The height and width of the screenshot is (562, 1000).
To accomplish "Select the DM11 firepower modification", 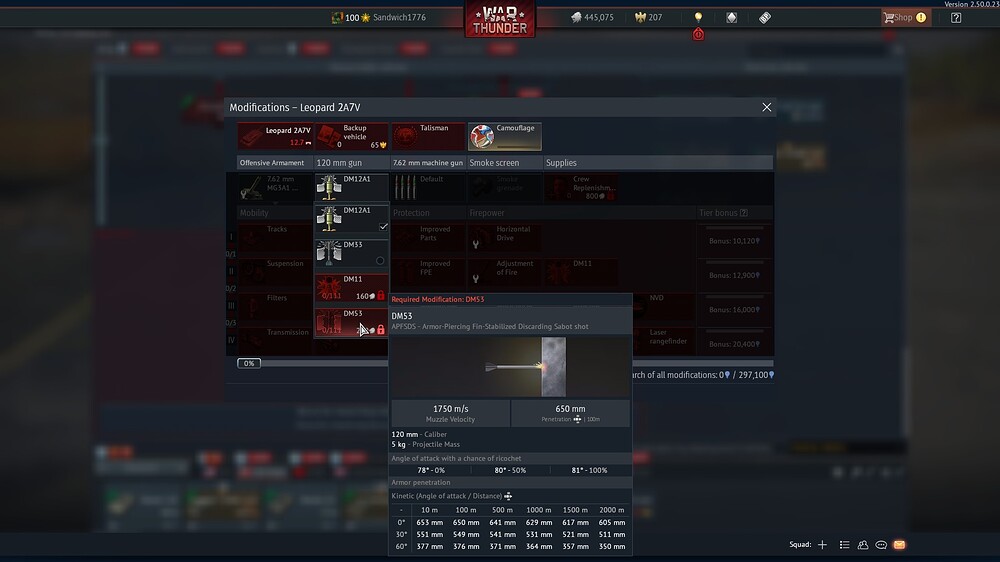I will tap(581, 272).
